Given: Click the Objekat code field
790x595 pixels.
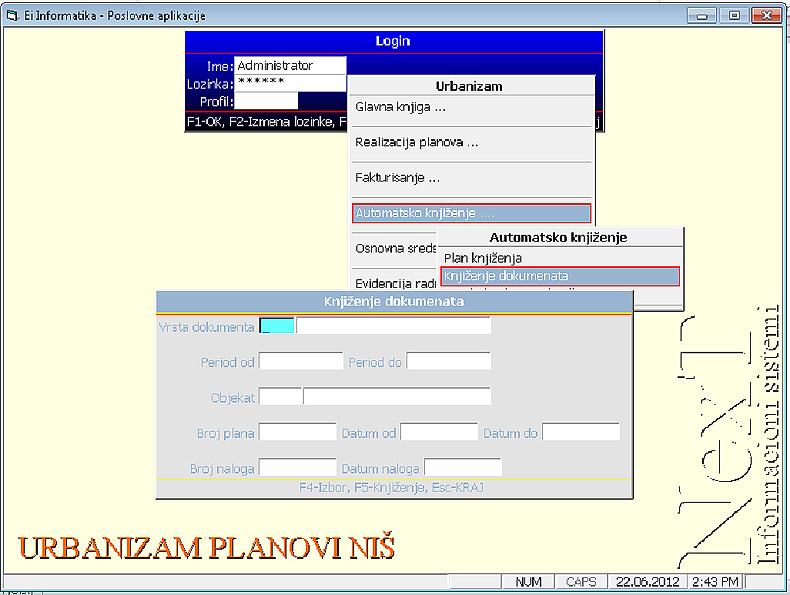Looking at the screenshot, I should pyautogui.click(x=280, y=396).
